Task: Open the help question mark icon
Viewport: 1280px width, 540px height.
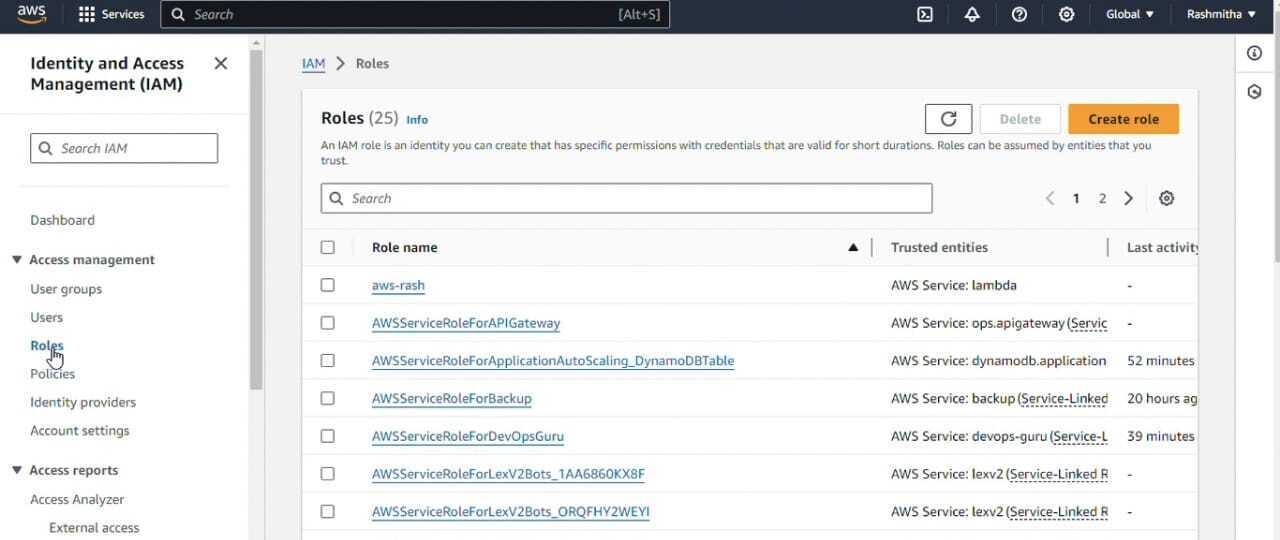Action: tap(1019, 14)
